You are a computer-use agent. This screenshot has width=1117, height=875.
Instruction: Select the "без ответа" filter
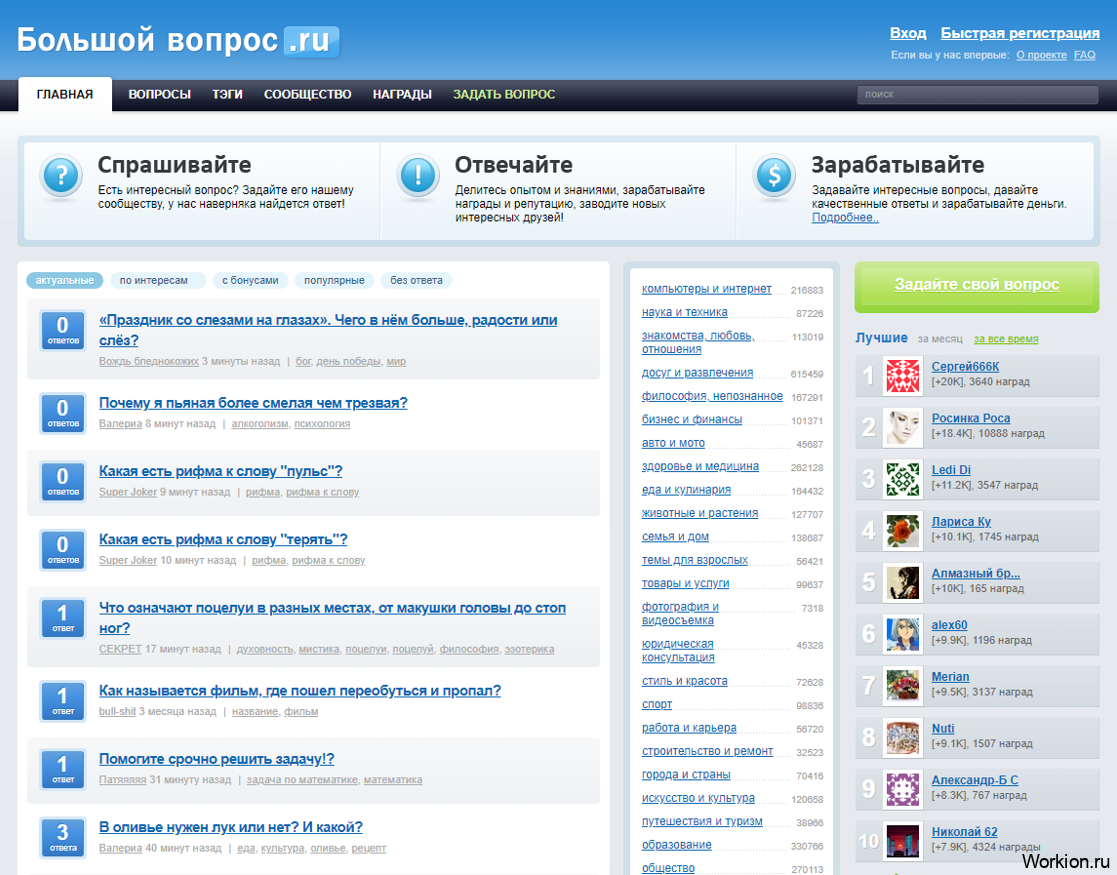[416, 281]
